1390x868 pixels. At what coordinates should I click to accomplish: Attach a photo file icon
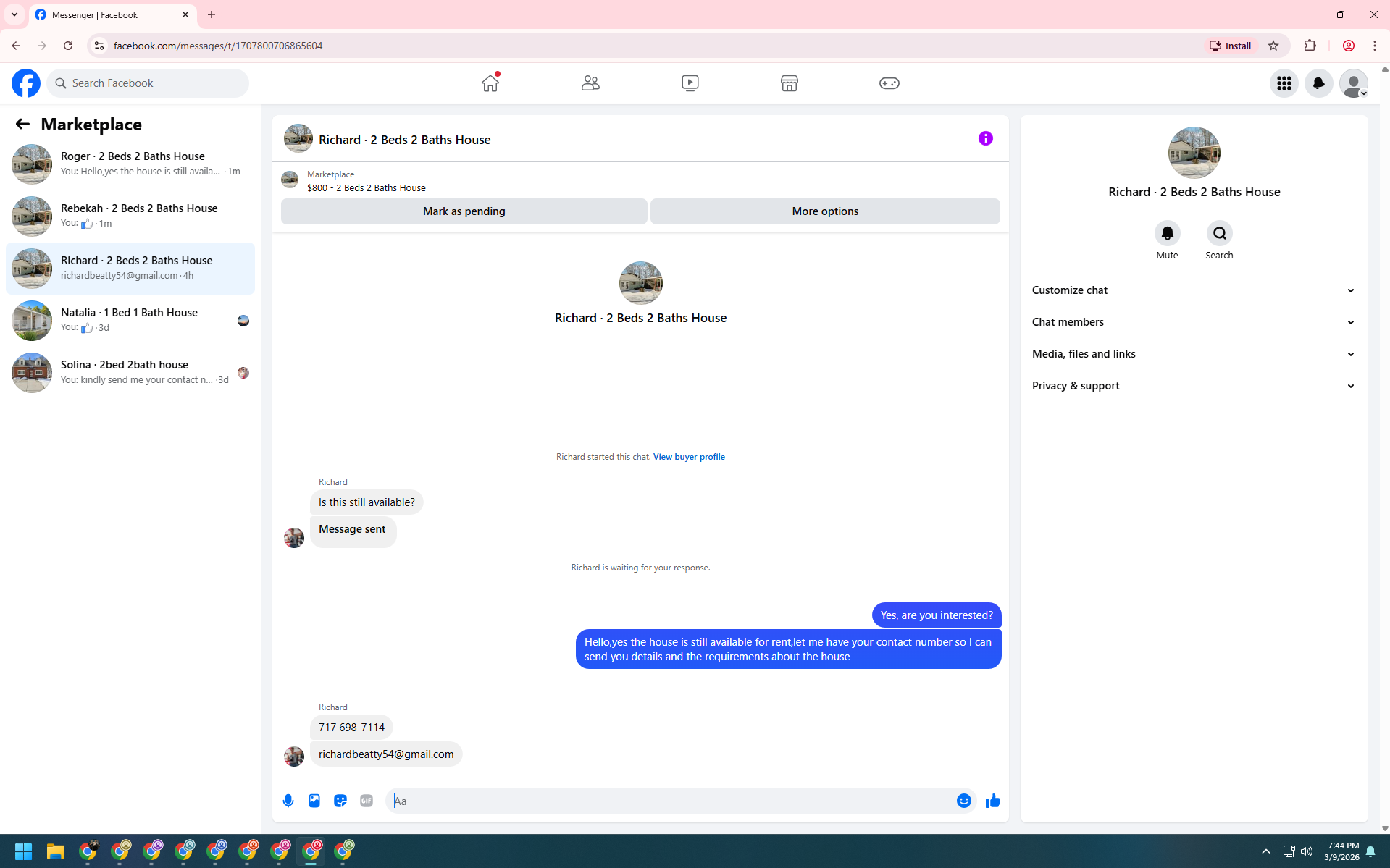pos(314,801)
